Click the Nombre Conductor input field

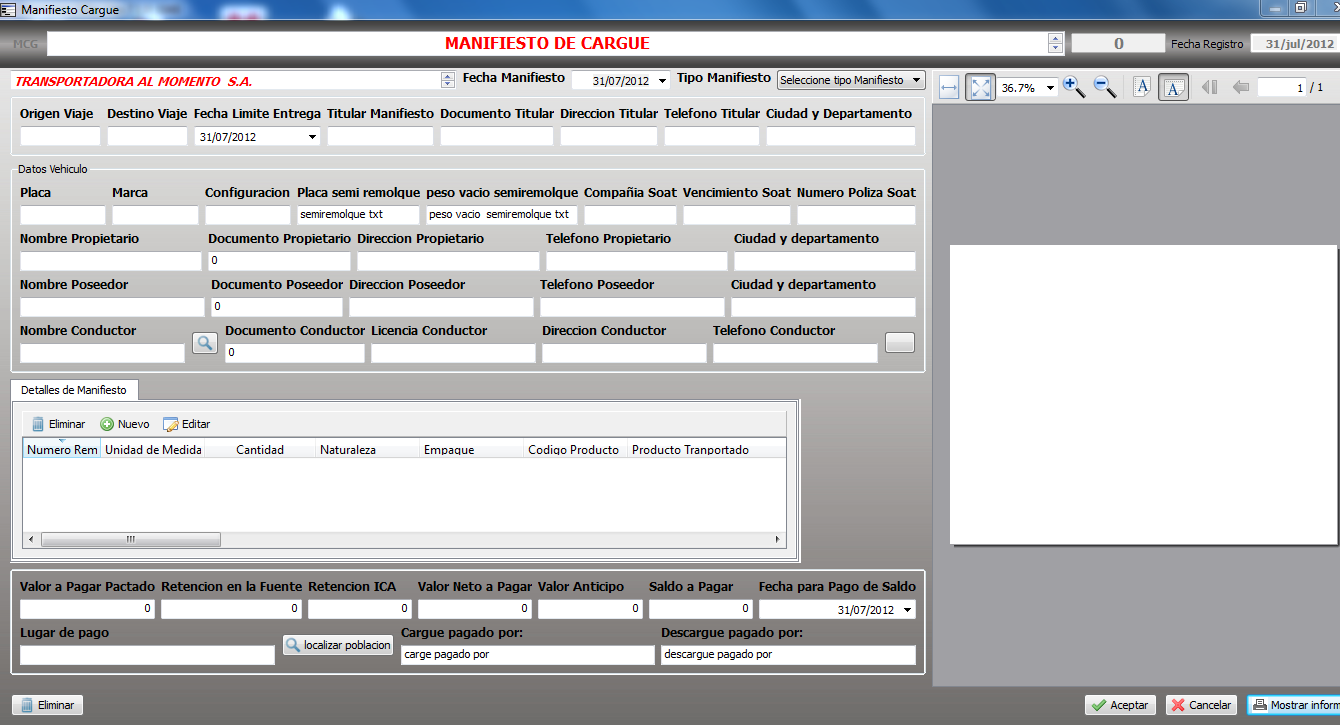point(103,353)
